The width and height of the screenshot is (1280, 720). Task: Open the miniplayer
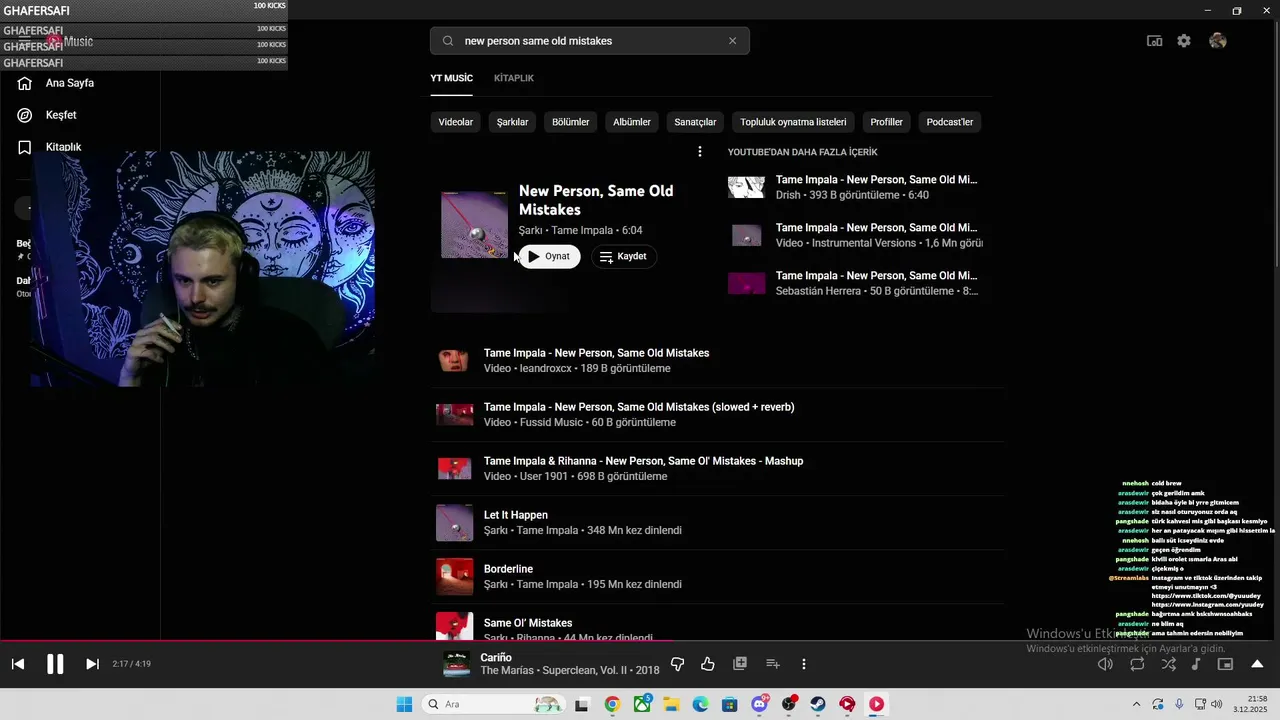(x=1225, y=664)
